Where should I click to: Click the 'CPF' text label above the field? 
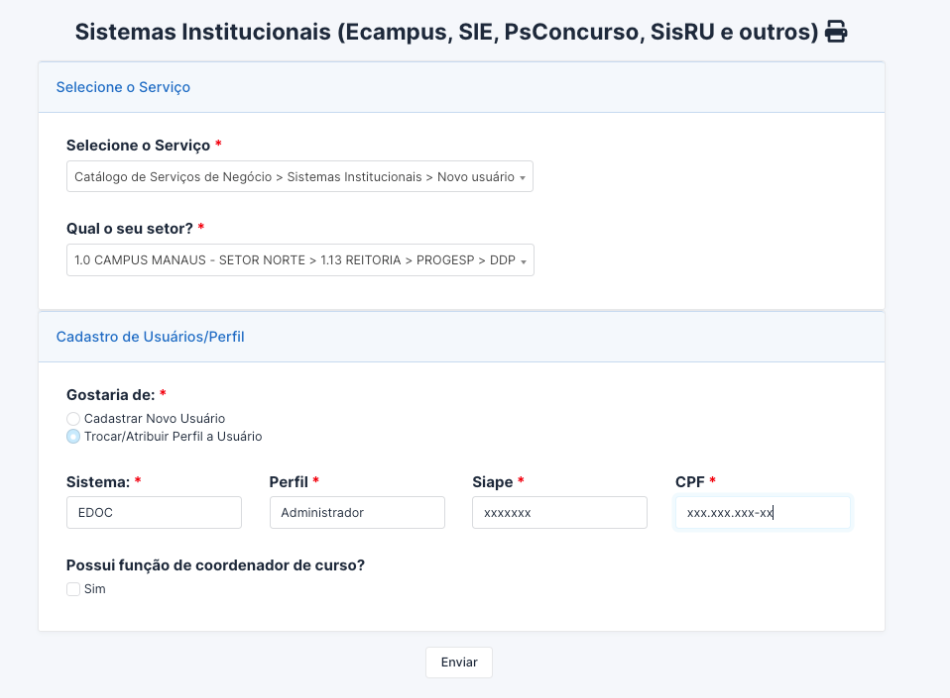(x=690, y=482)
